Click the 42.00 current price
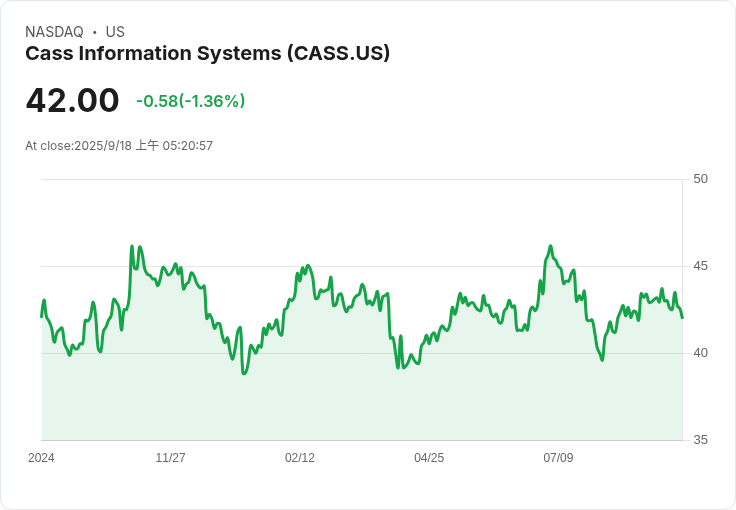This screenshot has width=736, height=510. 72,100
